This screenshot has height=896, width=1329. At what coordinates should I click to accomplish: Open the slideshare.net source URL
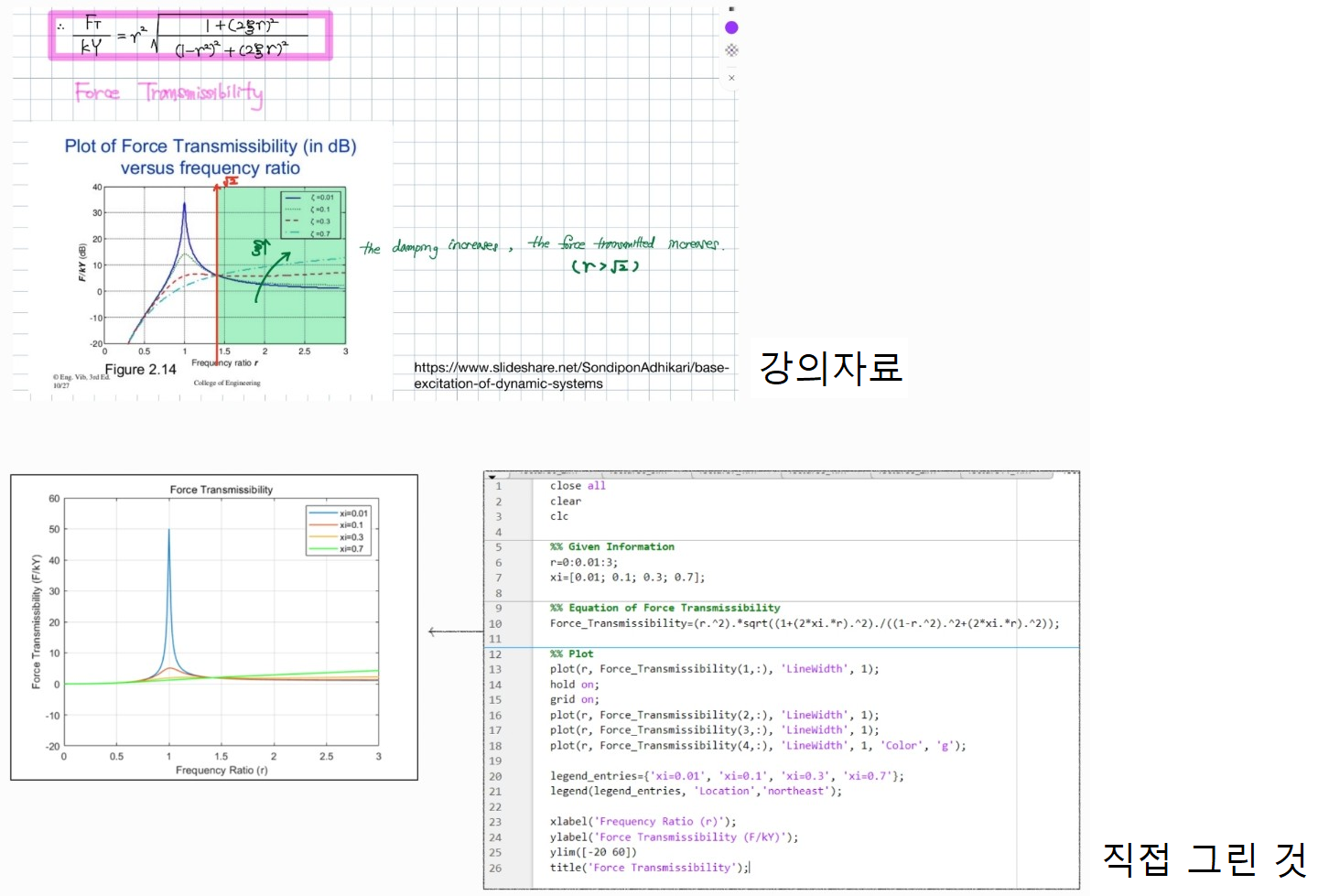pos(571,375)
